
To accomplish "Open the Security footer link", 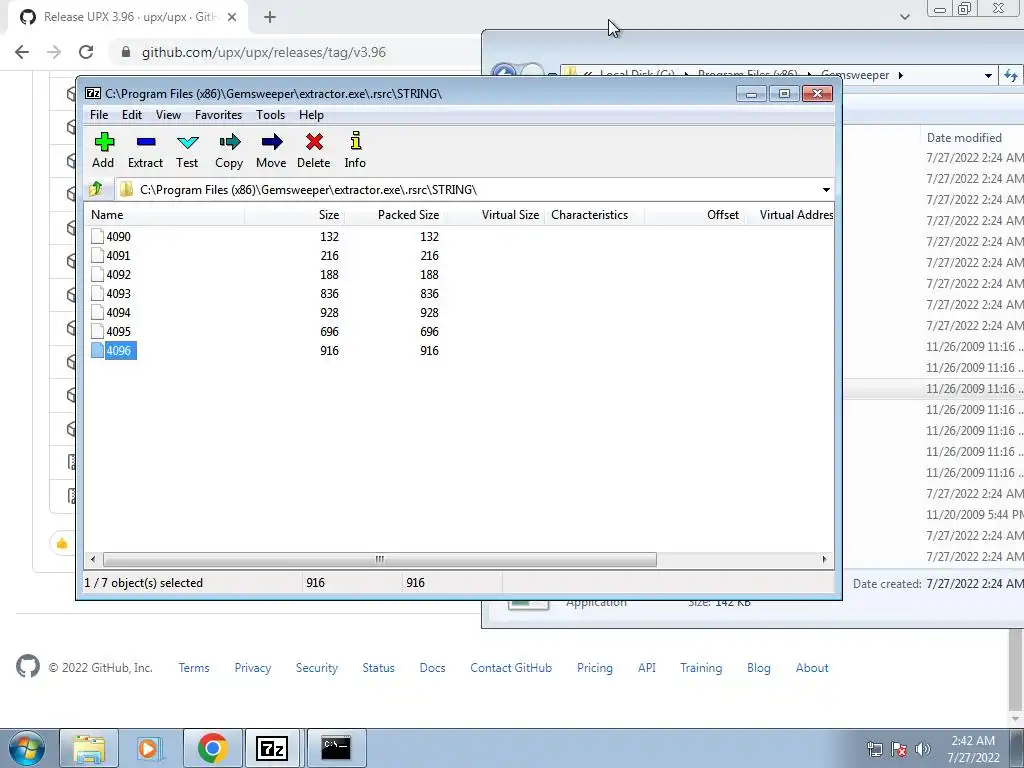I will tap(317, 667).
